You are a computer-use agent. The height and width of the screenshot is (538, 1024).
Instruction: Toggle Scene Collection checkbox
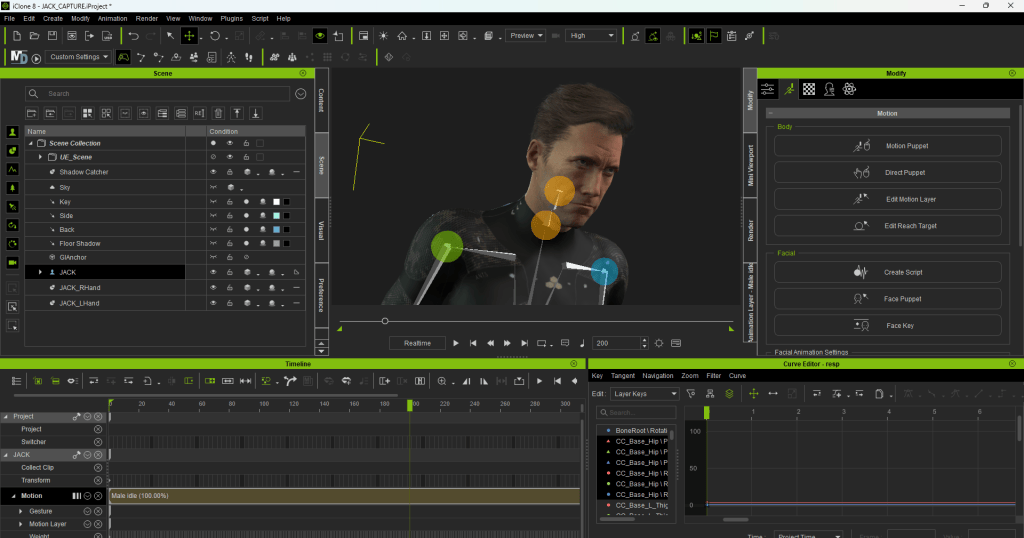[260, 143]
